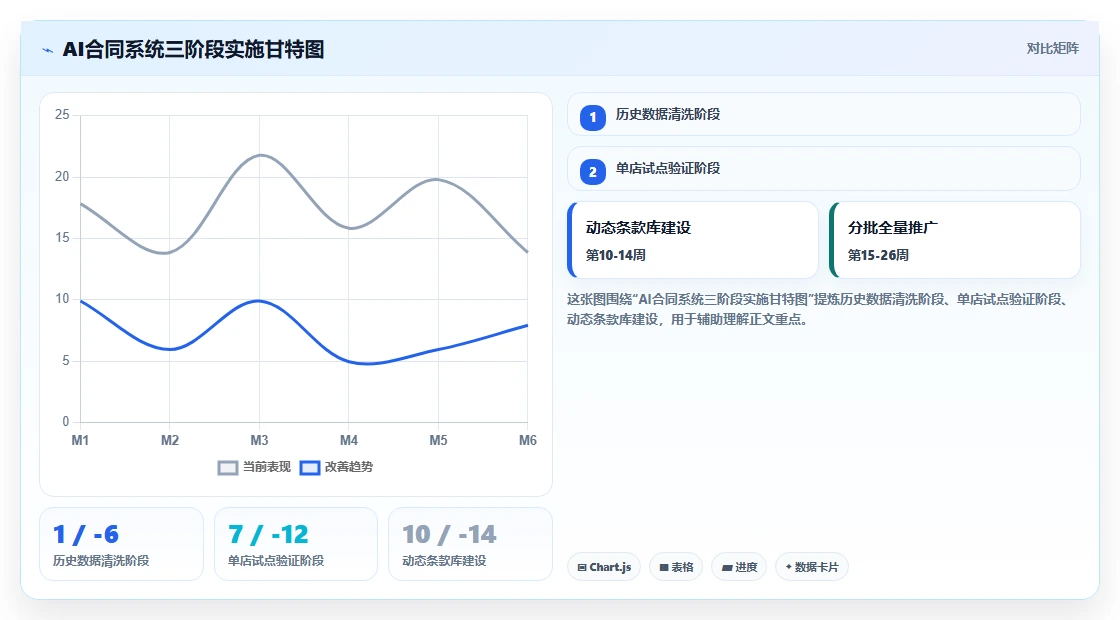The height and width of the screenshot is (620, 1120).
Task: Click the icon in the Chart.js tag
Action: (582, 568)
